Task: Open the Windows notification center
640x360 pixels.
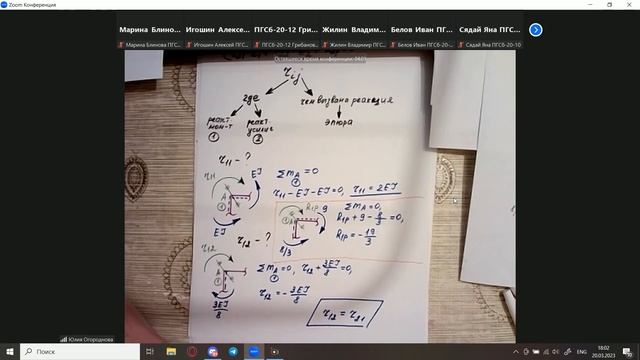Action: (627, 351)
